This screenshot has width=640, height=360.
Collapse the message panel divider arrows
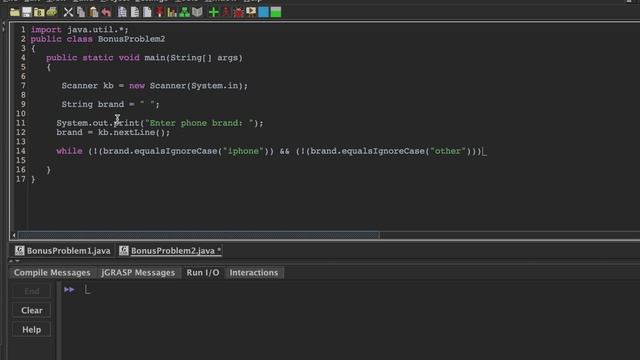(x=14, y=261)
